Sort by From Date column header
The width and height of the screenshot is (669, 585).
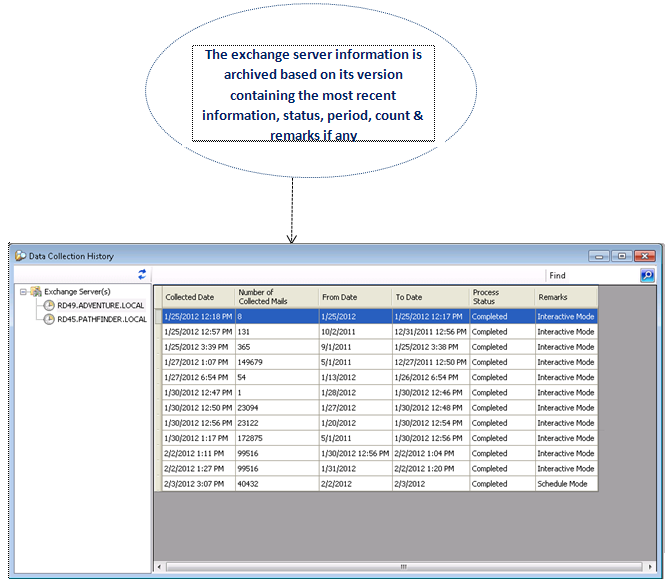(355, 297)
